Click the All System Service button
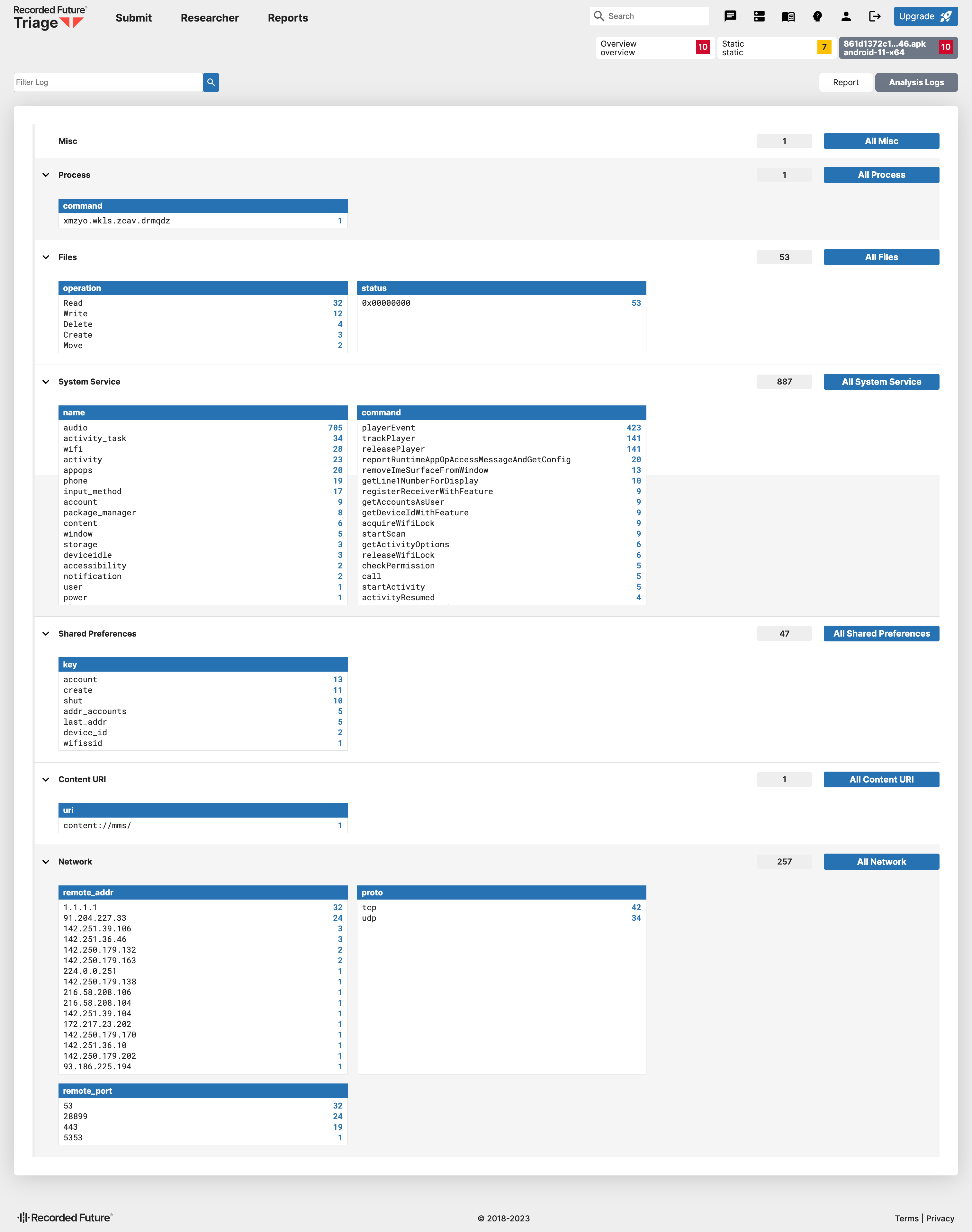Viewport: 972px width, 1232px height. (x=881, y=382)
